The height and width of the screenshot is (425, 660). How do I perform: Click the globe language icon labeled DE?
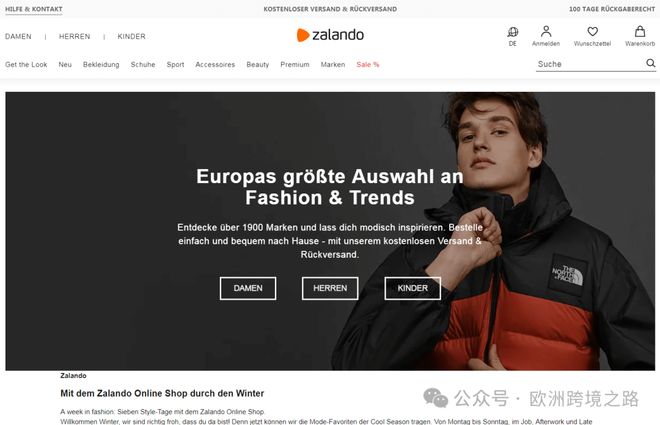tap(512, 32)
